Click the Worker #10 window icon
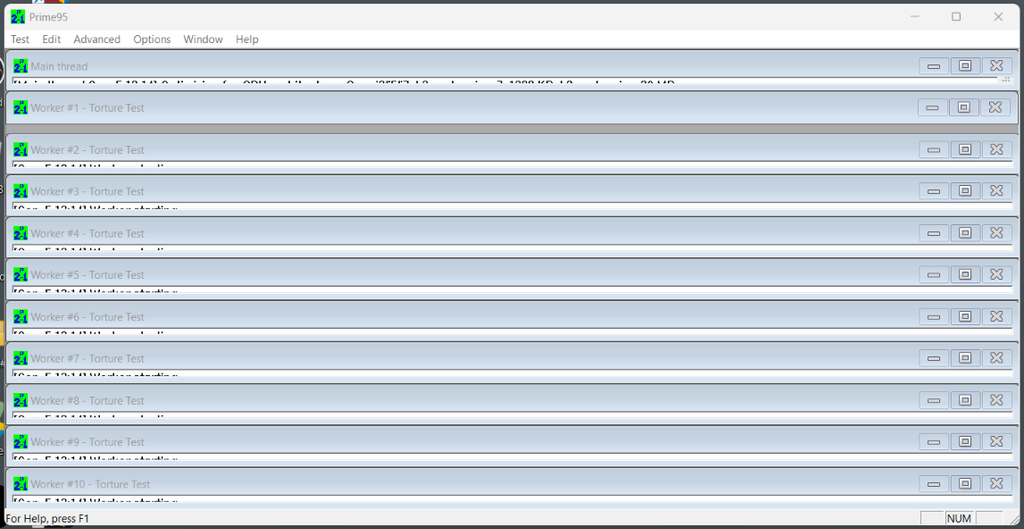 (x=20, y=484)
